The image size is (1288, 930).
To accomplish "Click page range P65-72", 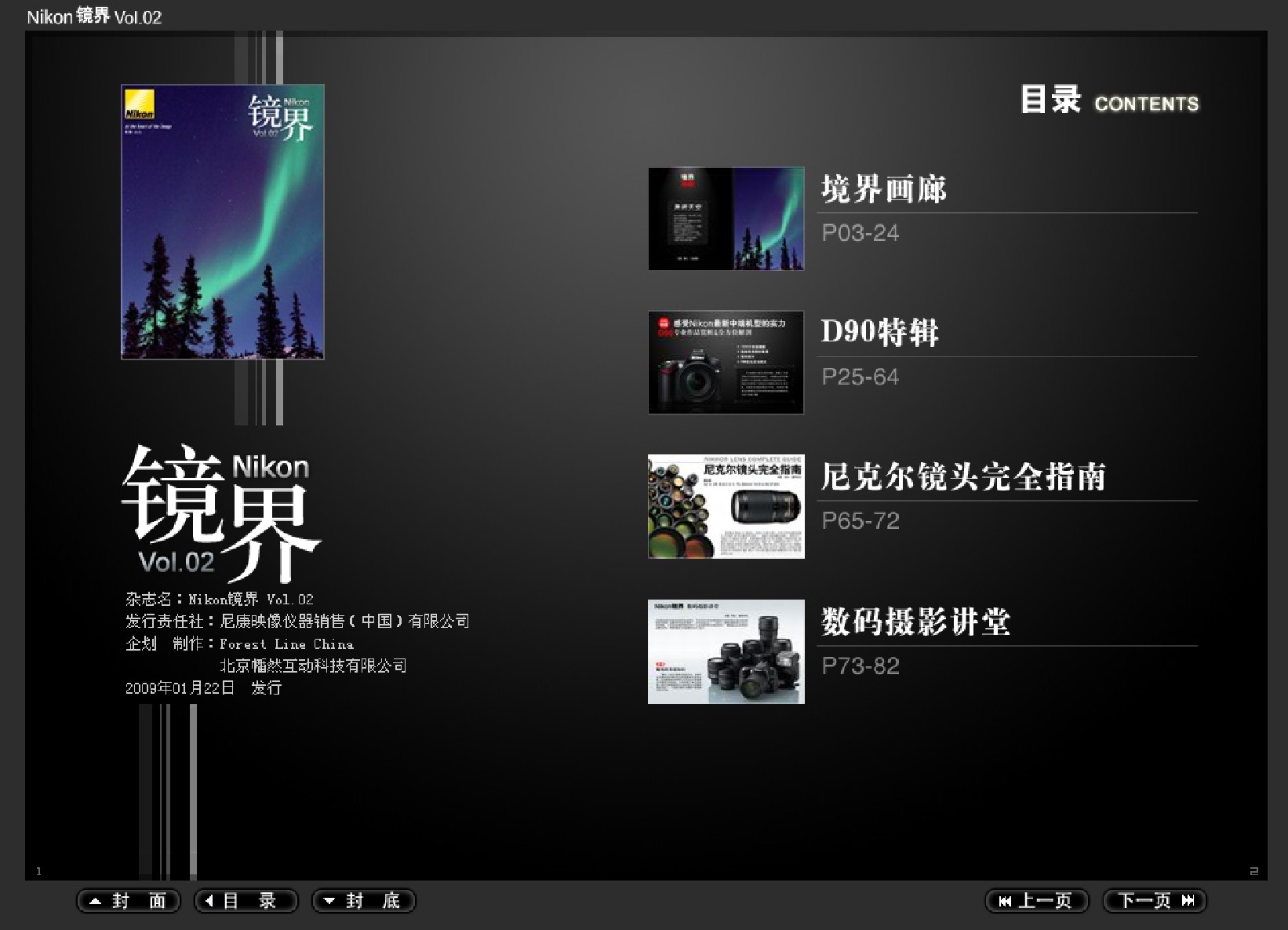I will coord(860,521).
